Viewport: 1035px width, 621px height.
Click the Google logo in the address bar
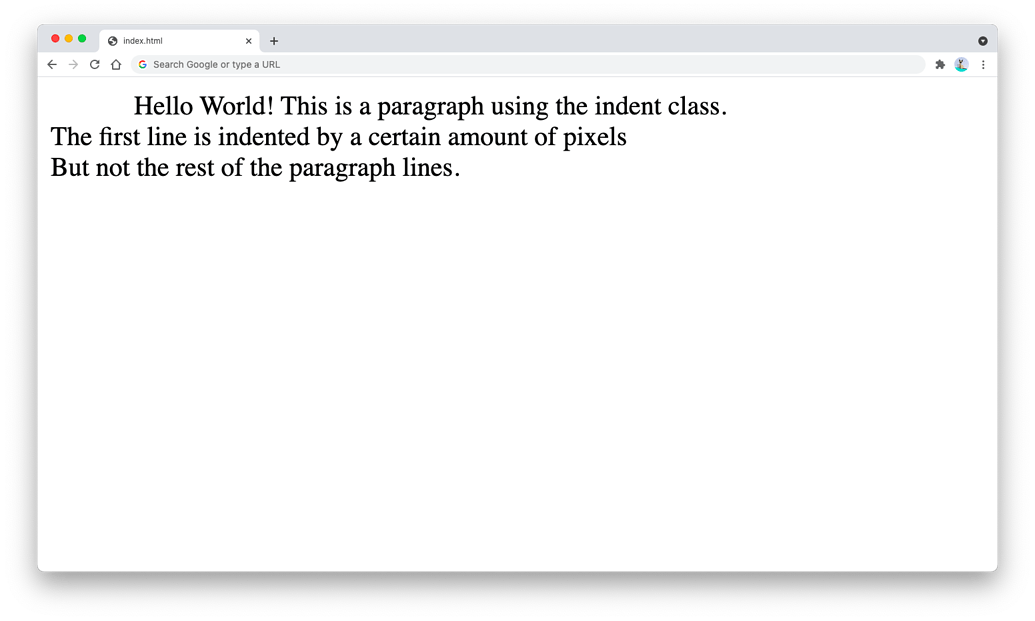pos(141,64)
